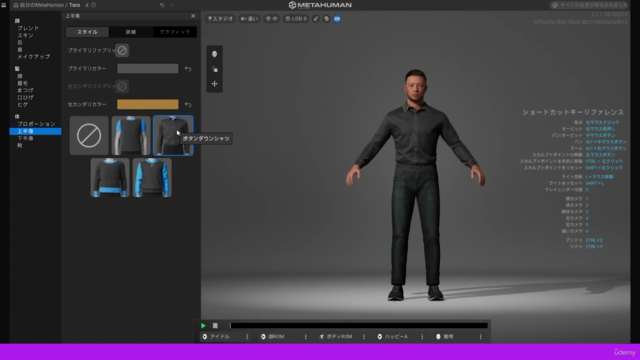Open options menu next to アイドル
Image resolution: width=640 pixels, height=360 pixels.
(247, 337)
